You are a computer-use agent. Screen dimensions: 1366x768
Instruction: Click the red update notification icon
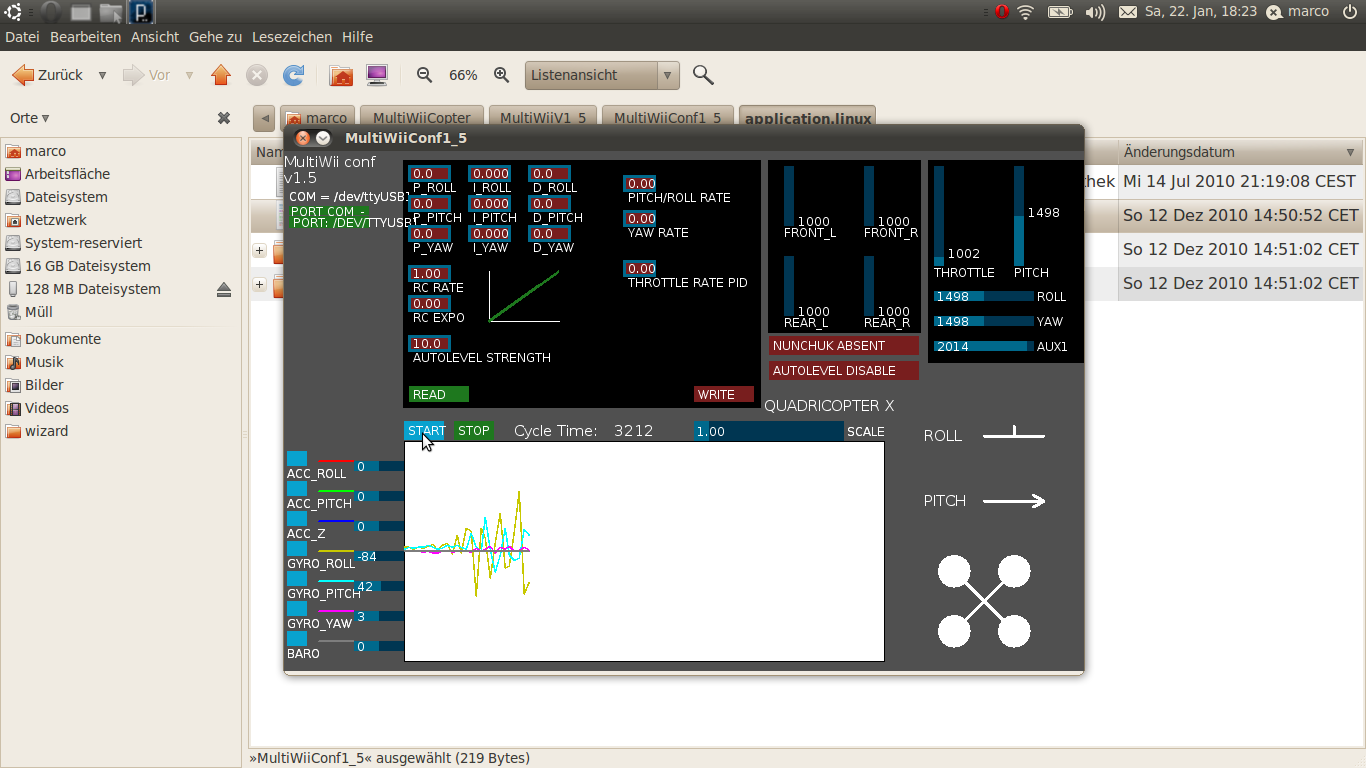click(x=1002, y=12)
